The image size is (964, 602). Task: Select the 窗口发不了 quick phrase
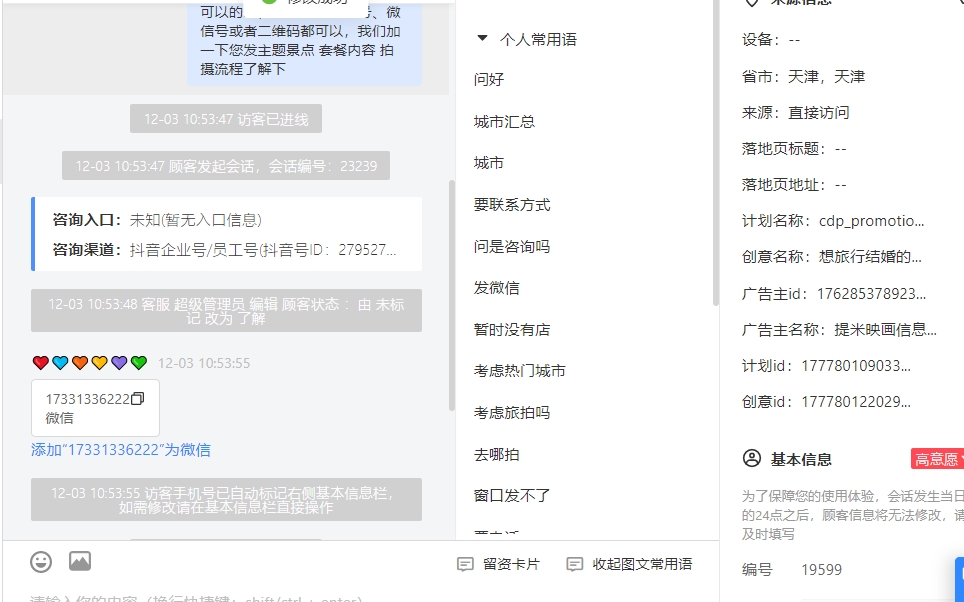(x=512, y=496)
